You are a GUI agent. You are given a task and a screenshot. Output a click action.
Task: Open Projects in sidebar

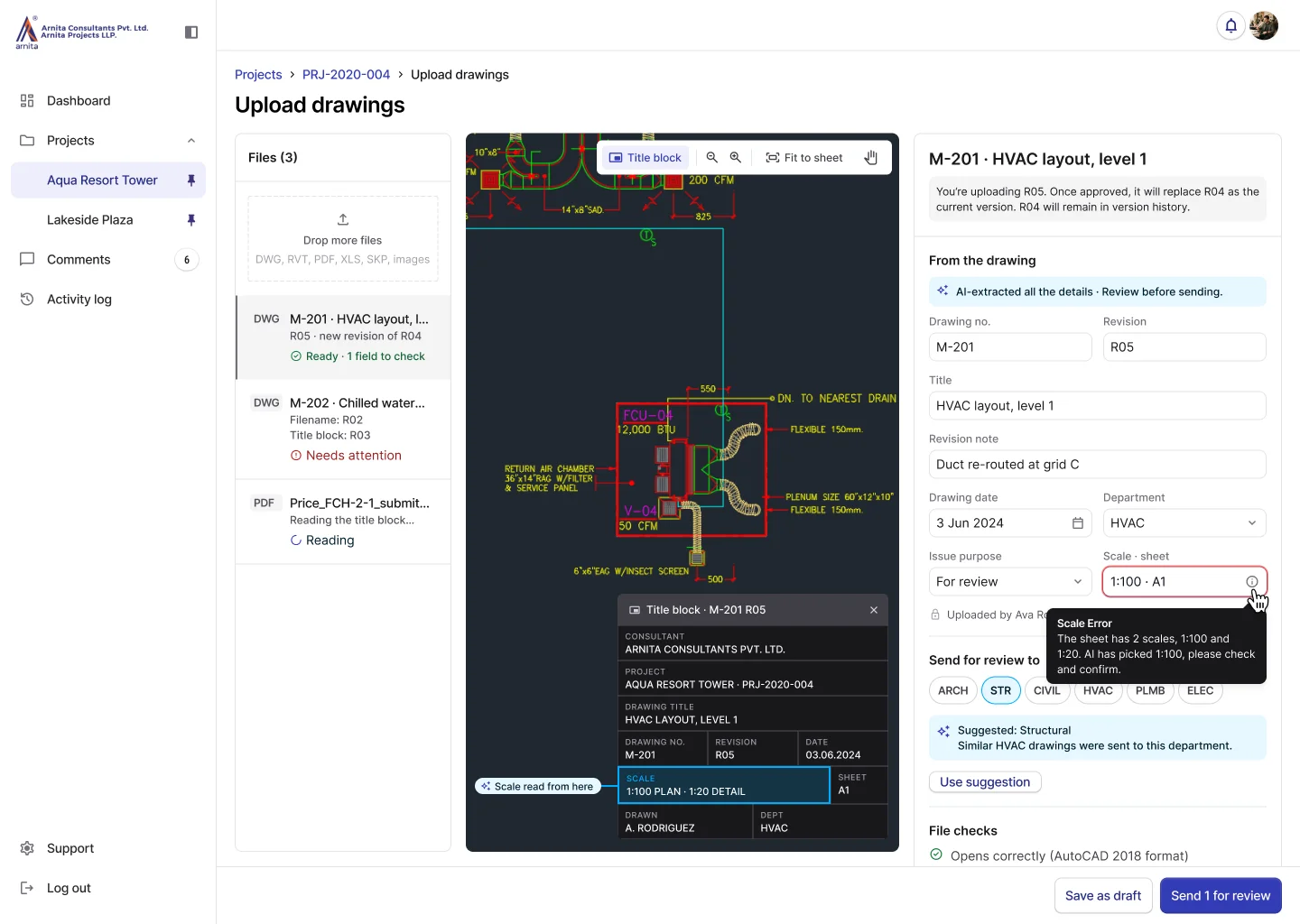click(x=108, y=141)
